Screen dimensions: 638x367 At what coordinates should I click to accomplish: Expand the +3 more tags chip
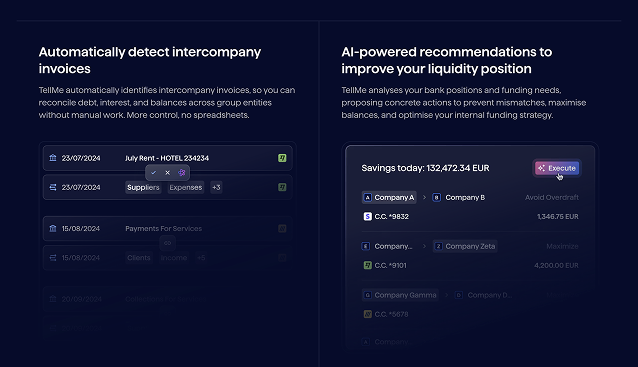coord(216,188)
